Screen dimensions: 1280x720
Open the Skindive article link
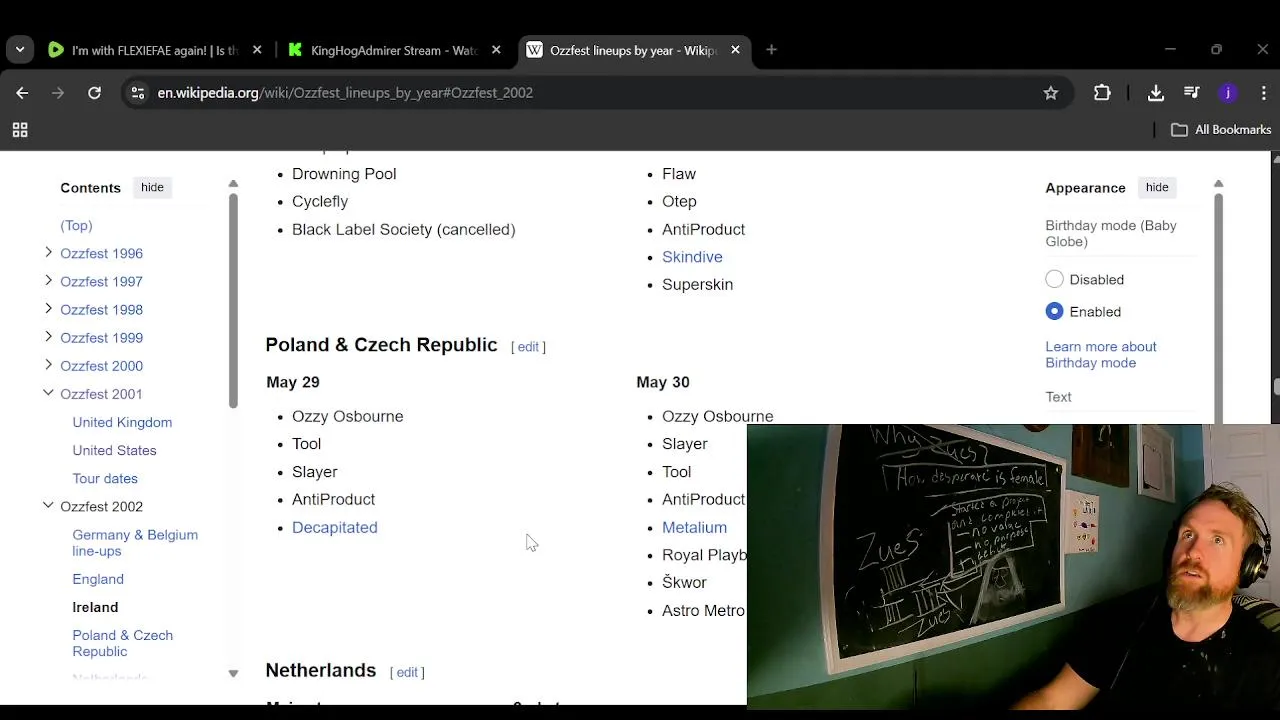pos(692,257)
